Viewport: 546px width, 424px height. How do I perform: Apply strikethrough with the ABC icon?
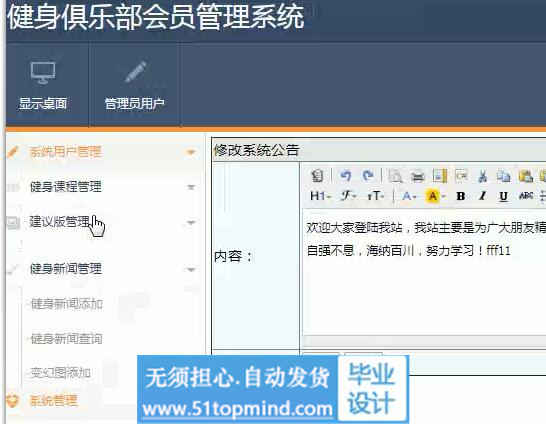tap(525, 196)
